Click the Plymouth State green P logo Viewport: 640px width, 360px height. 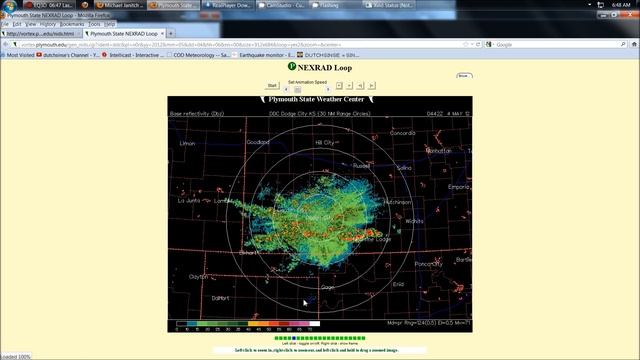coord(292,66)
